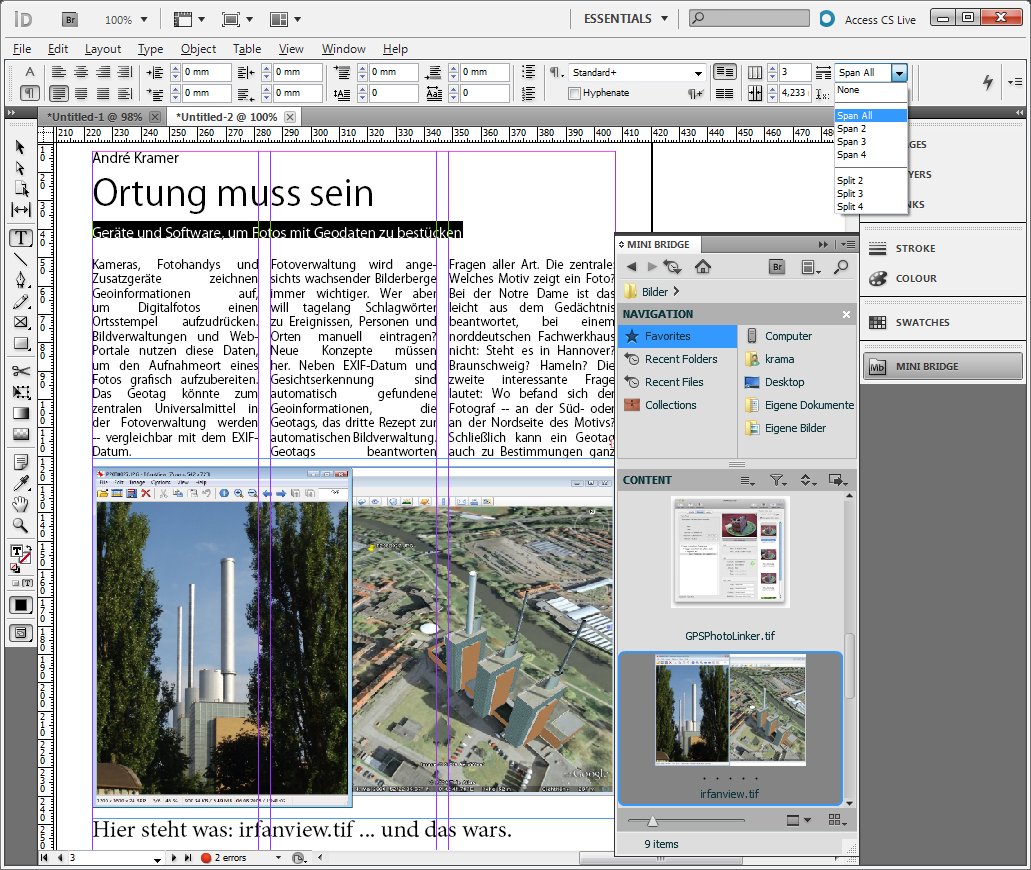This screenshot has height=870, width=1031.
Task: Open the Layout menu
Action: click(102, 49)
